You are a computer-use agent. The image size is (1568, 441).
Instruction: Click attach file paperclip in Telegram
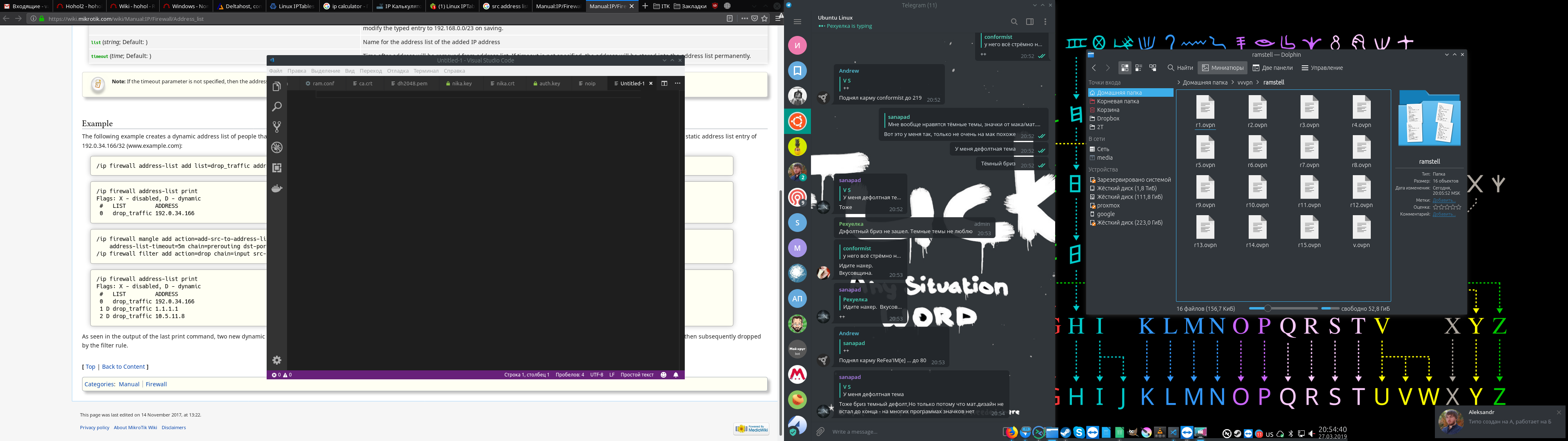click(x=820, y=431)
